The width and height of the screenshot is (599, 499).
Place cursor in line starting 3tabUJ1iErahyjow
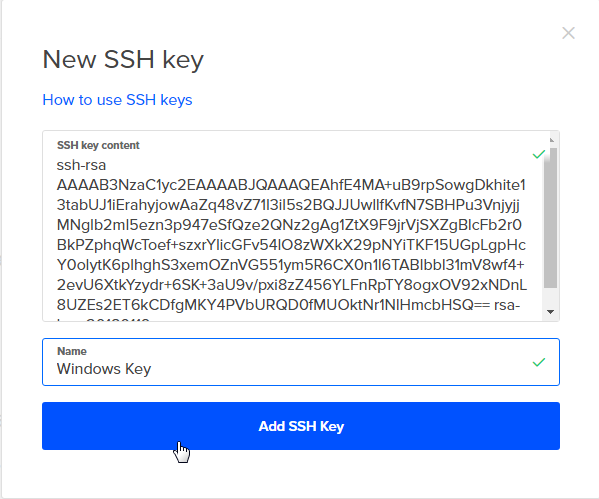[x=288, y=205]
